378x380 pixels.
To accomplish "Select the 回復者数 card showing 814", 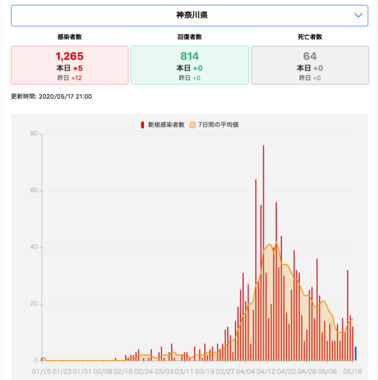I will pos(190,65).
